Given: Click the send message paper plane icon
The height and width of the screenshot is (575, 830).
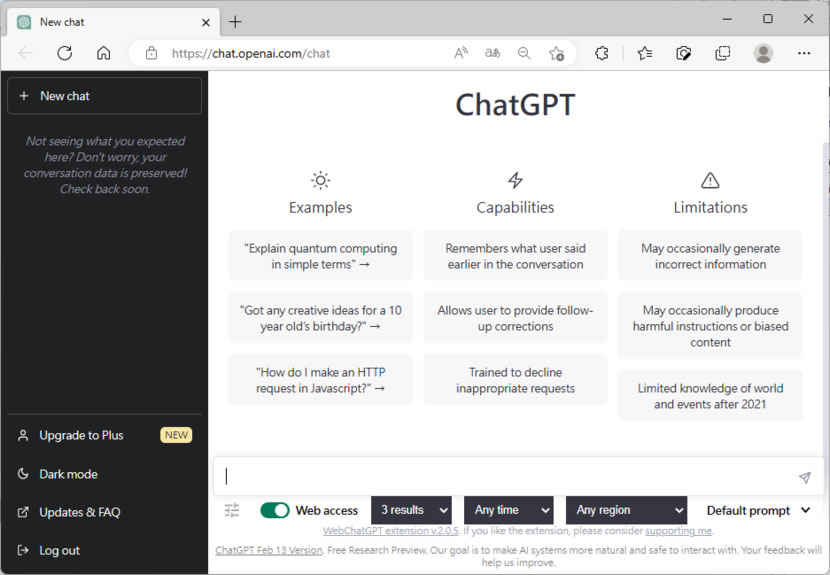Looking at the screenshot, I should (x=805, y=478).
